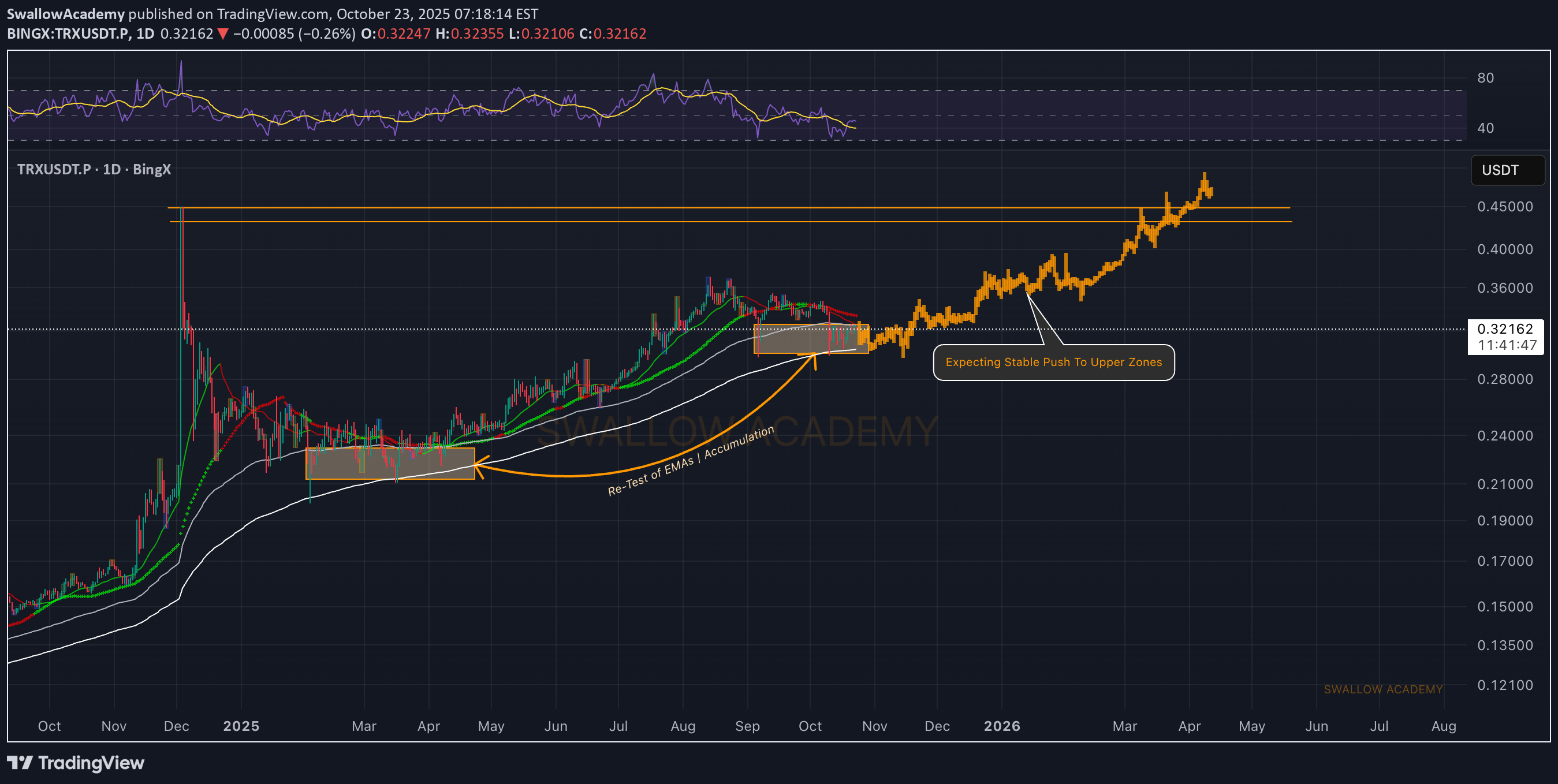Select the 2025 label on the time axis
The width and height of the screenshot is (1558, 784).
[241, 726]
